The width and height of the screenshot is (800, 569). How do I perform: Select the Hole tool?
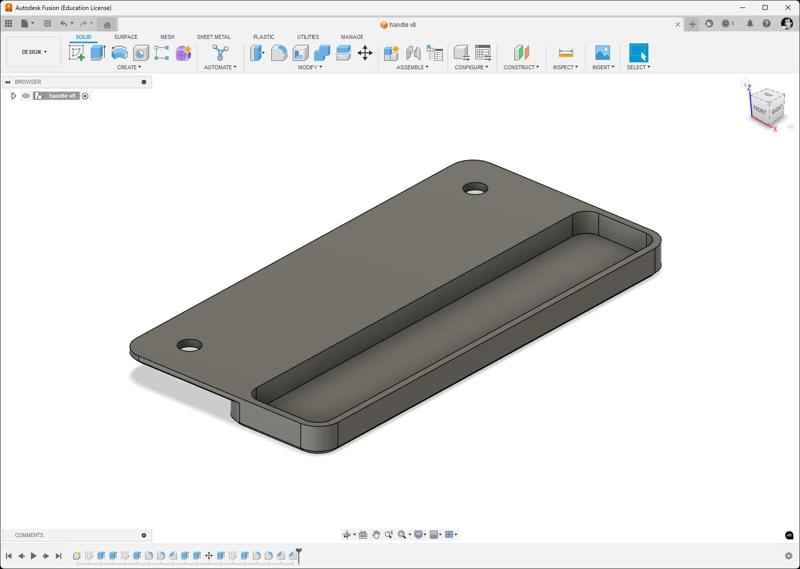[x=141, y=53]
